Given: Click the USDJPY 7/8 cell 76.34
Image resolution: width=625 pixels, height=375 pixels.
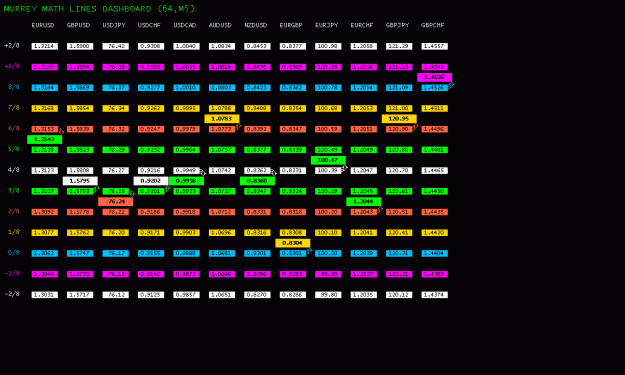Looking at the screenshot, I should (x=116, y=108).
